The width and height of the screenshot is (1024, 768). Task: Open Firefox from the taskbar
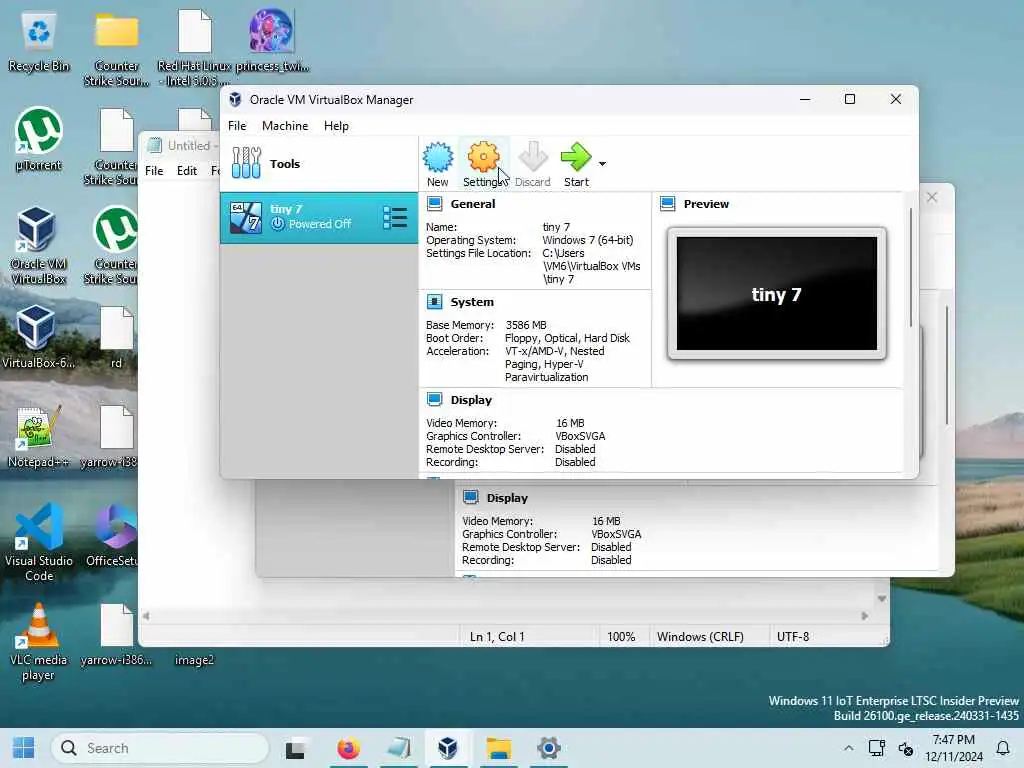[348, 748]
